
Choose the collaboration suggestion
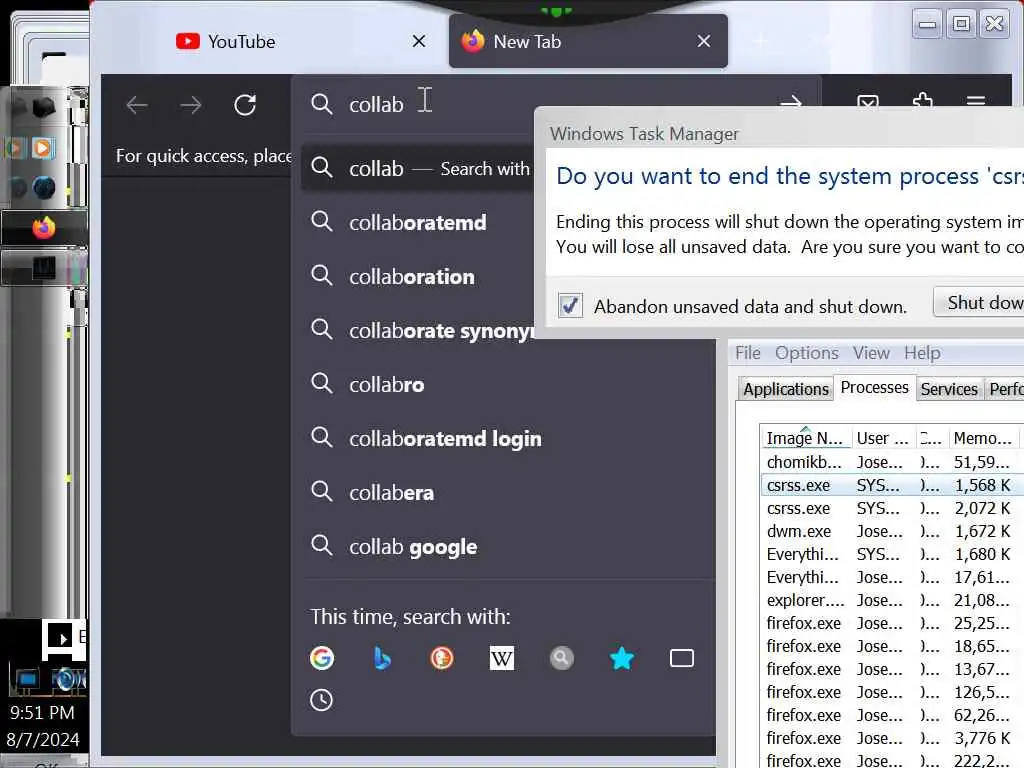[418, 277]
